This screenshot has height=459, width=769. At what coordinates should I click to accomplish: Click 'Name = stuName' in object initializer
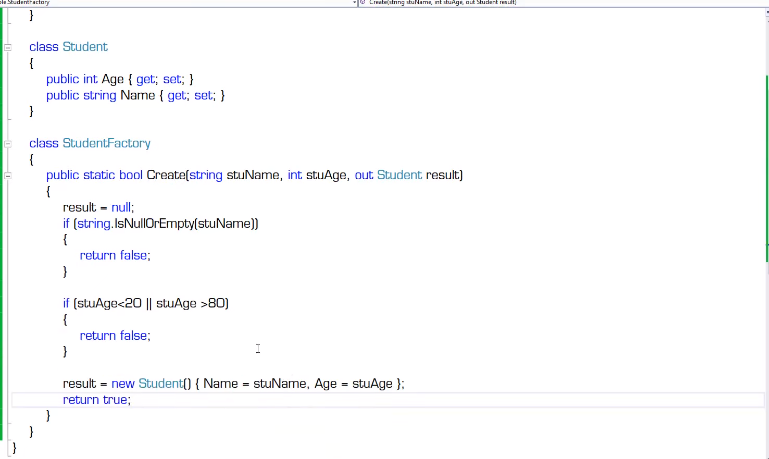tap(256, 383)
